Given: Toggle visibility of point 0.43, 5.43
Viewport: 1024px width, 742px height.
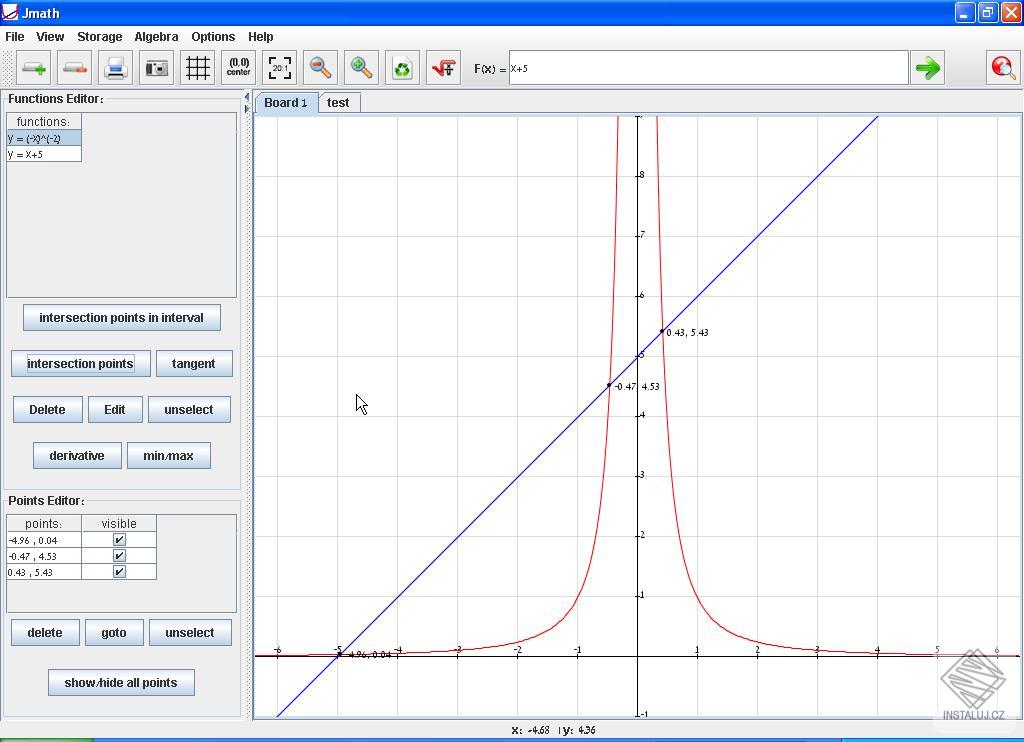Looking at the screenshot, I should click(119, 571).
